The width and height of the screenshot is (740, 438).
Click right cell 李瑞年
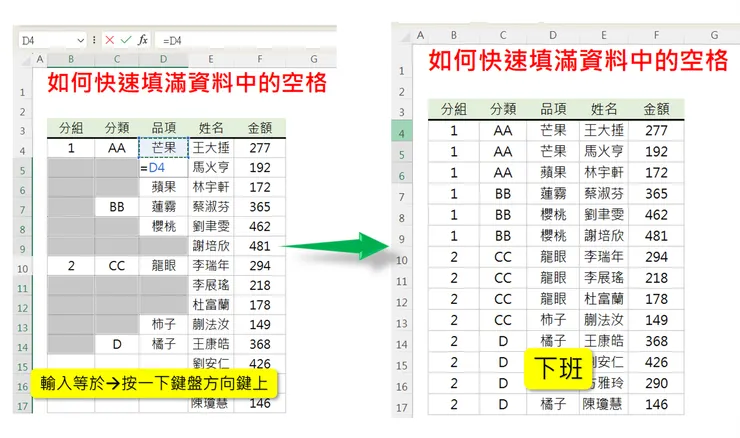coord(604,257)
